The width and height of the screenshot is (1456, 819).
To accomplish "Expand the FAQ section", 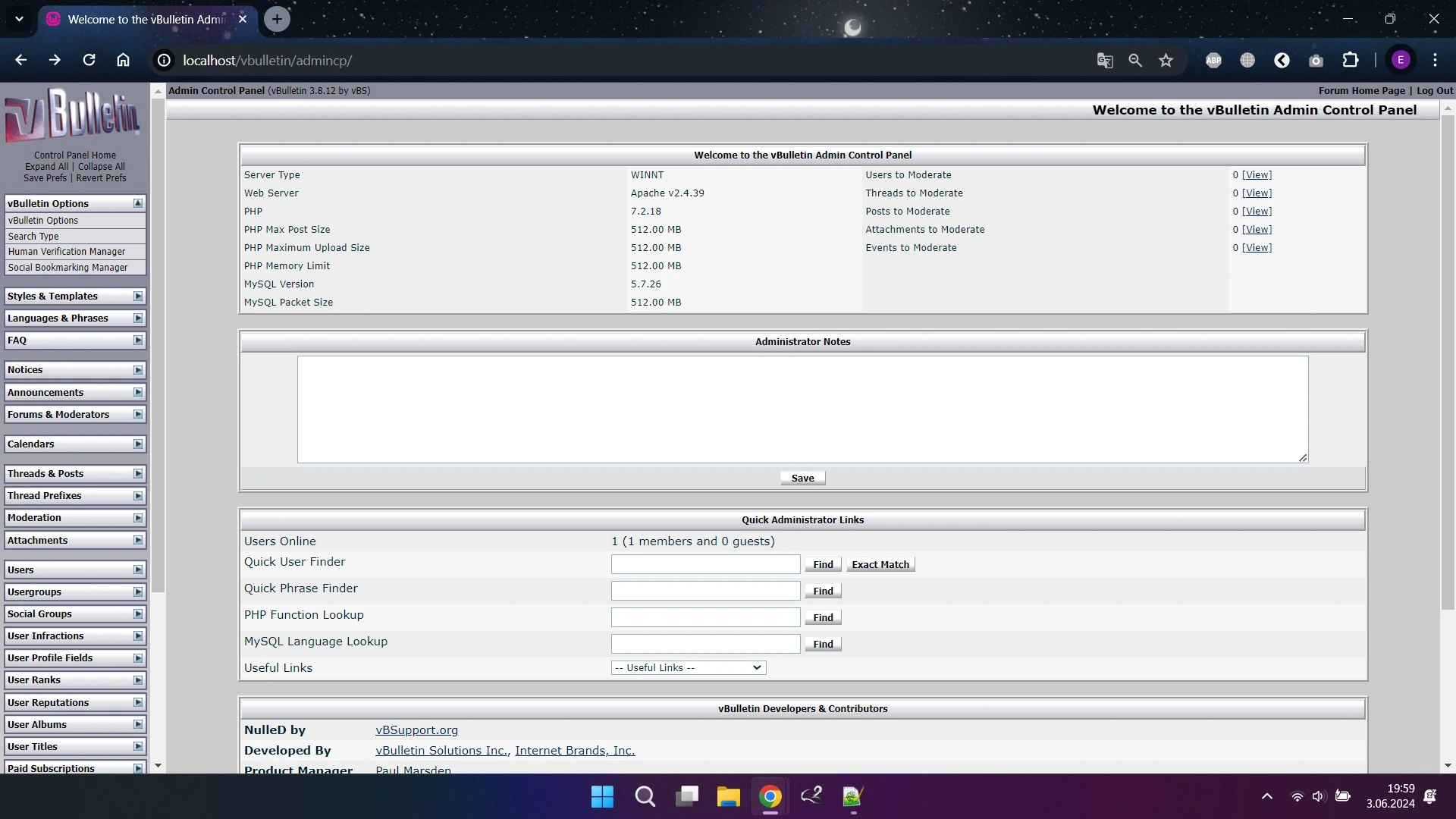I will coord(138,340).
